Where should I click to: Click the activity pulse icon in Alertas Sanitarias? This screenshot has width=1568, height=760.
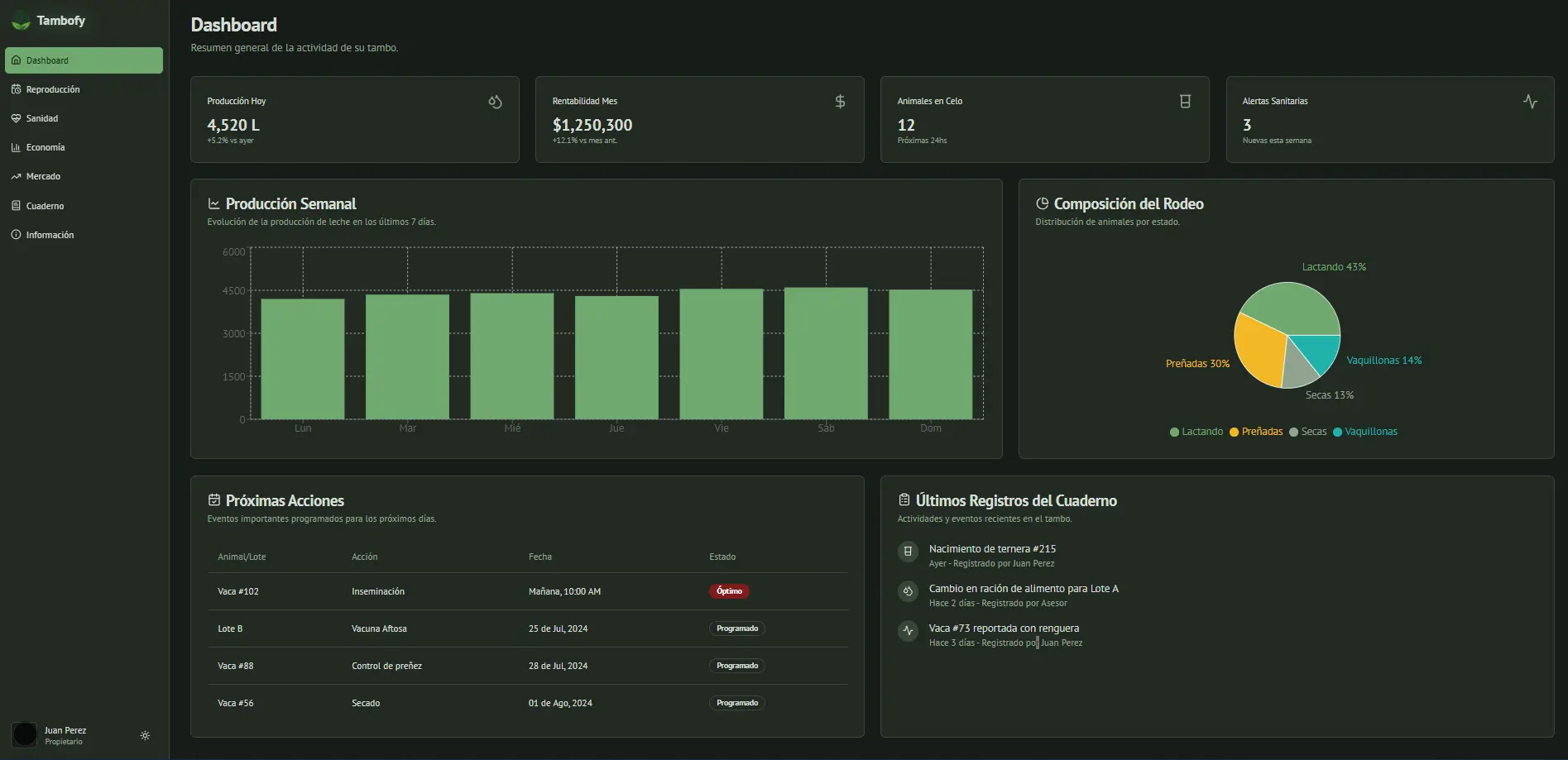point(1530,102)
